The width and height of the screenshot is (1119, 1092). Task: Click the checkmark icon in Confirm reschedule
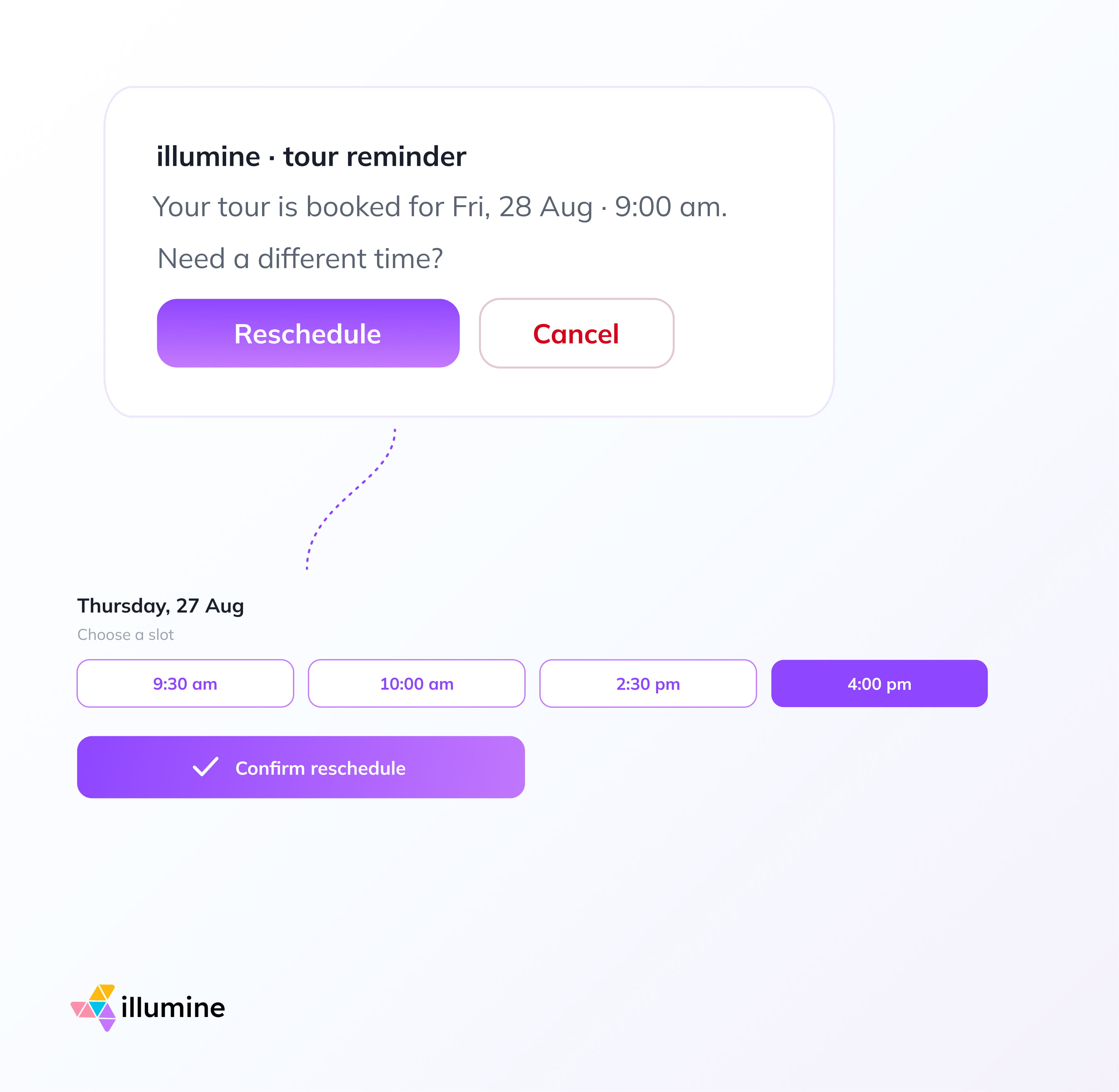click(x=206, y=767)
